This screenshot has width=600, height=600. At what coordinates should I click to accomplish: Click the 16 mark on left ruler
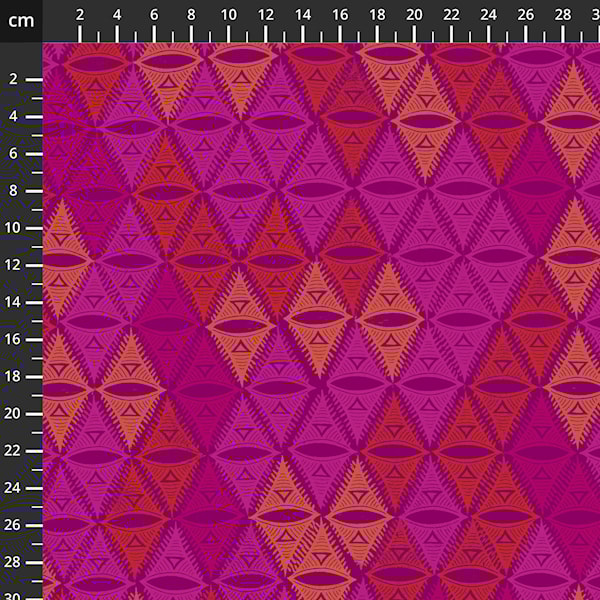15,339
